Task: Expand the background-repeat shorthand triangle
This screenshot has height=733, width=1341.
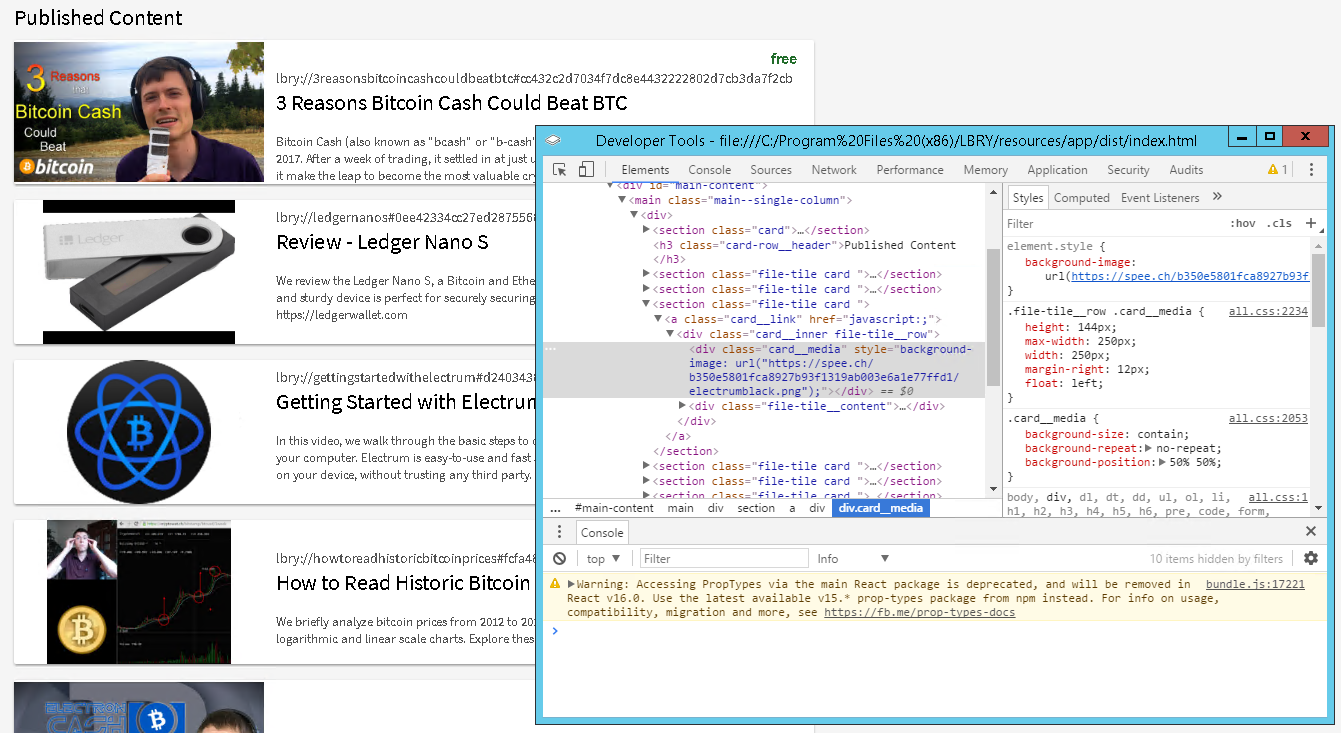Action: click(x=1147, y=449)
